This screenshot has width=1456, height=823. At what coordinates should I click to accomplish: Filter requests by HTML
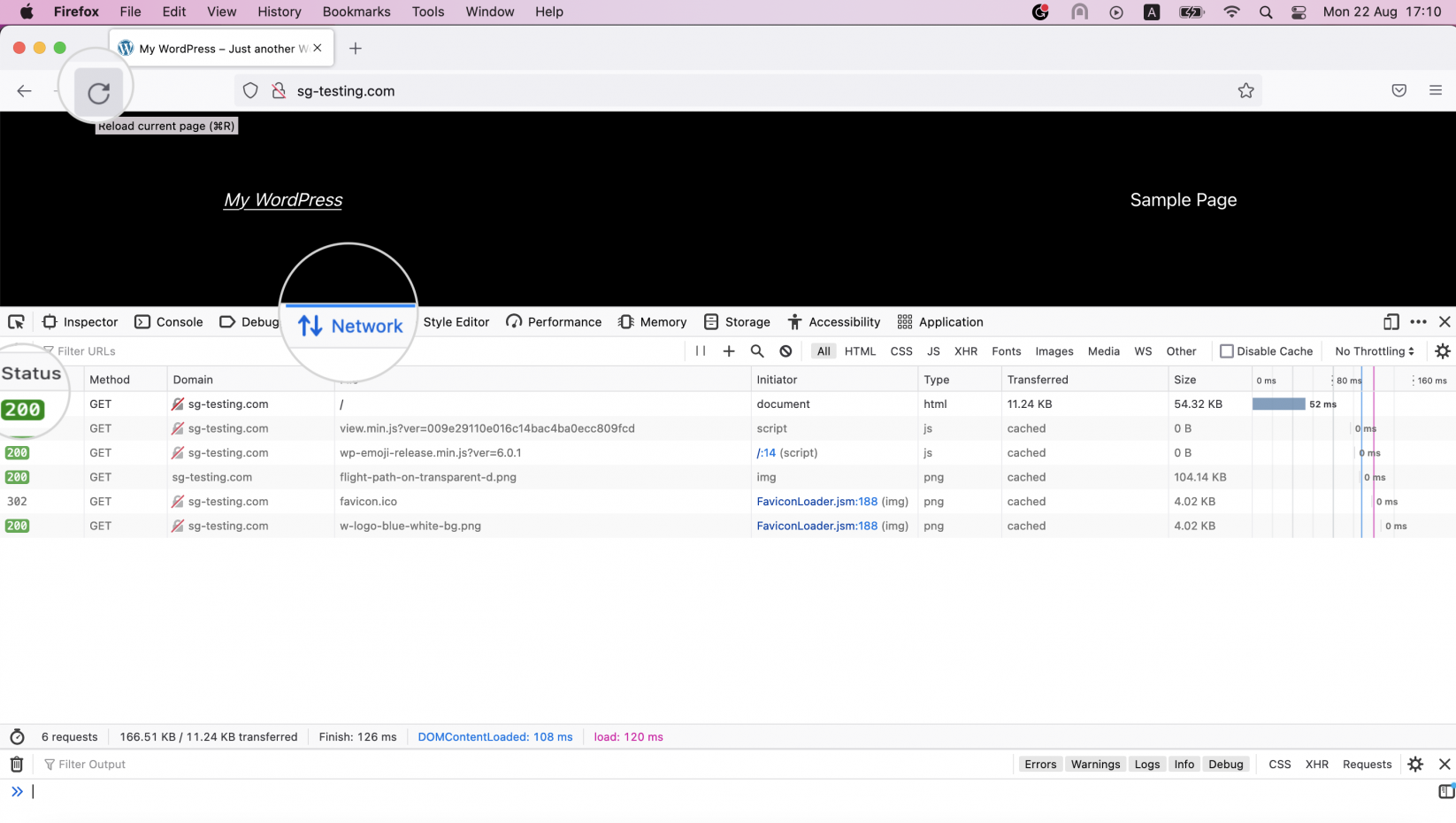click(860, 351)
